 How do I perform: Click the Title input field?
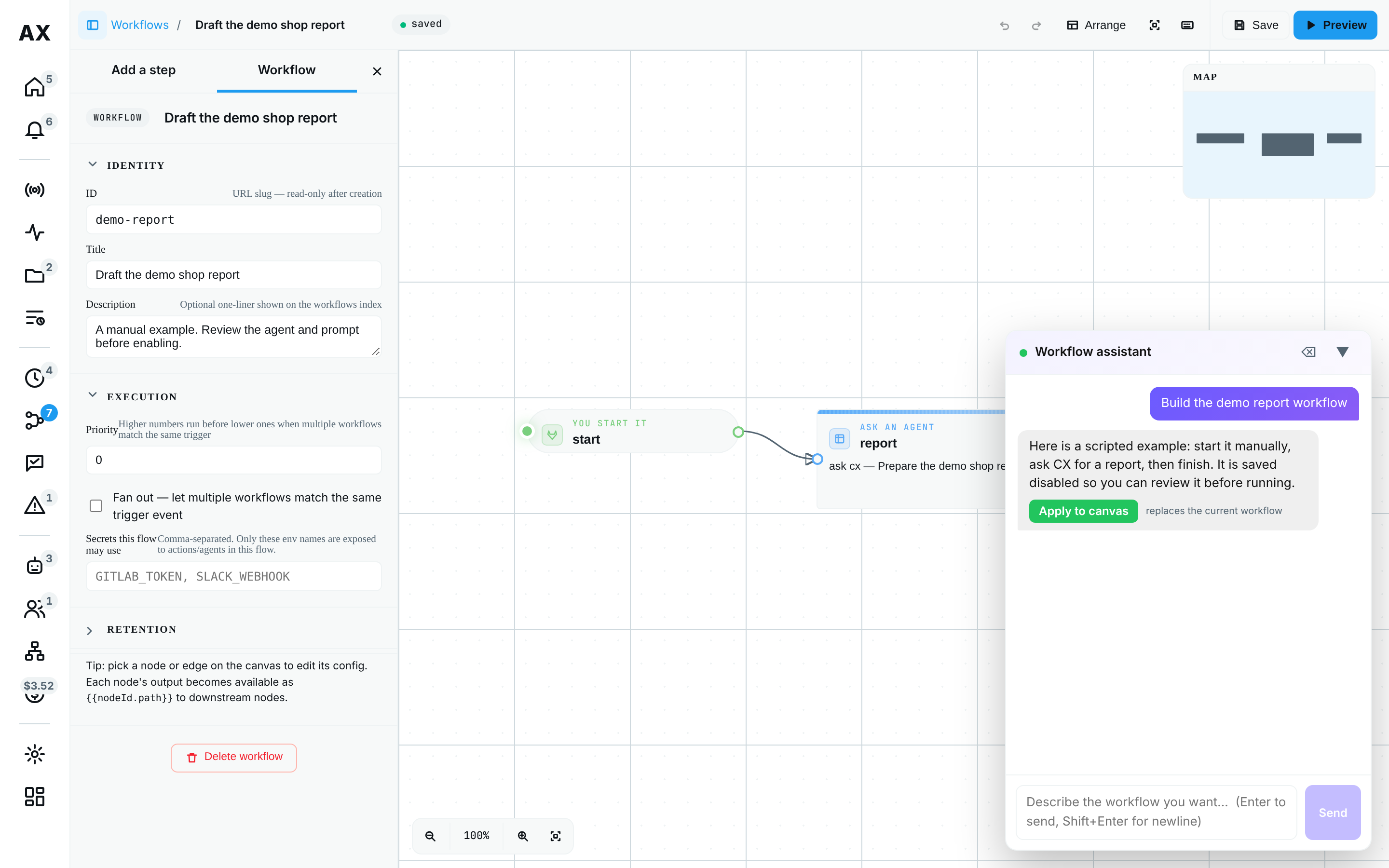pos(233,275)
